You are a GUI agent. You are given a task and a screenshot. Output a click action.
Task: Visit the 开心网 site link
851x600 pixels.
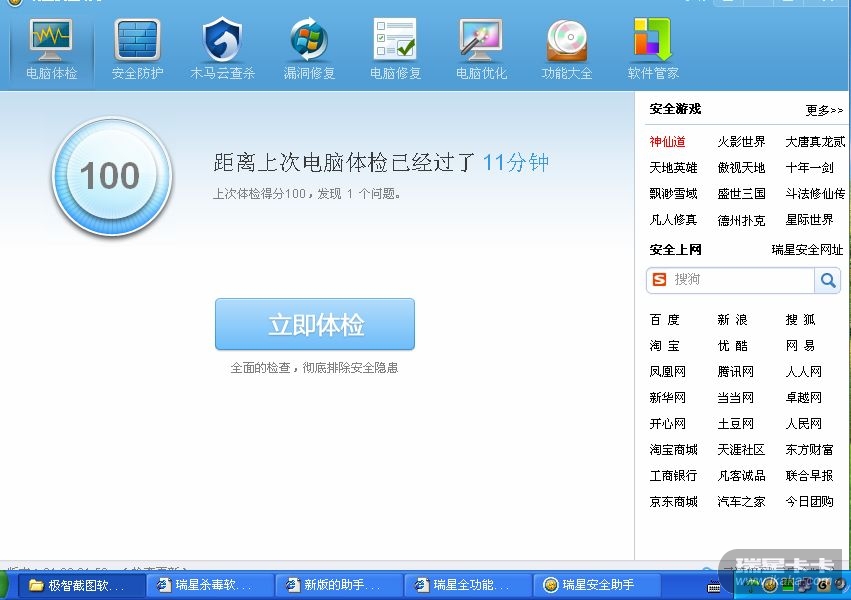click(668, 424)
